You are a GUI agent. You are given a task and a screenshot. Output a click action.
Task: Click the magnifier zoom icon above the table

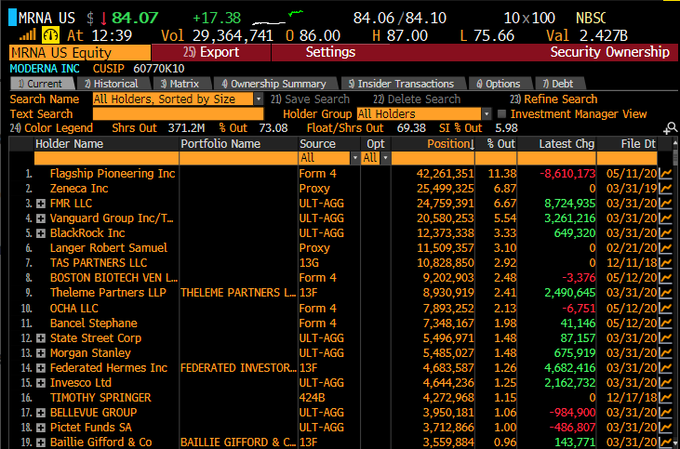(670, 128)
